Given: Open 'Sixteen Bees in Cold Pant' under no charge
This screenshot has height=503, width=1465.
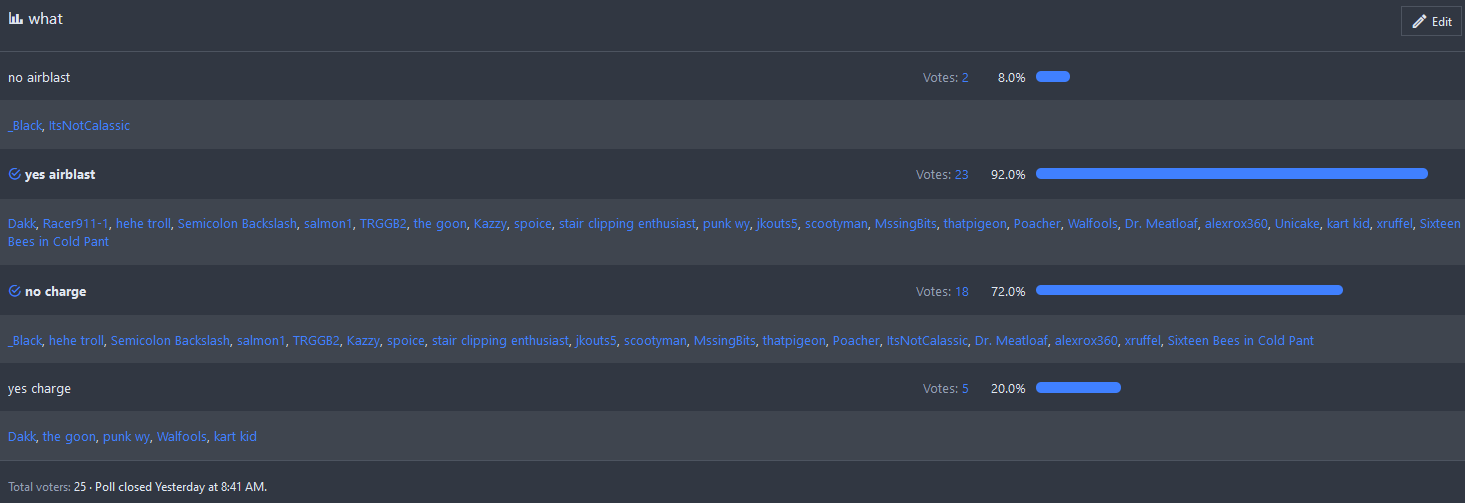Looking at the screenshot, I should point(1240,341).
